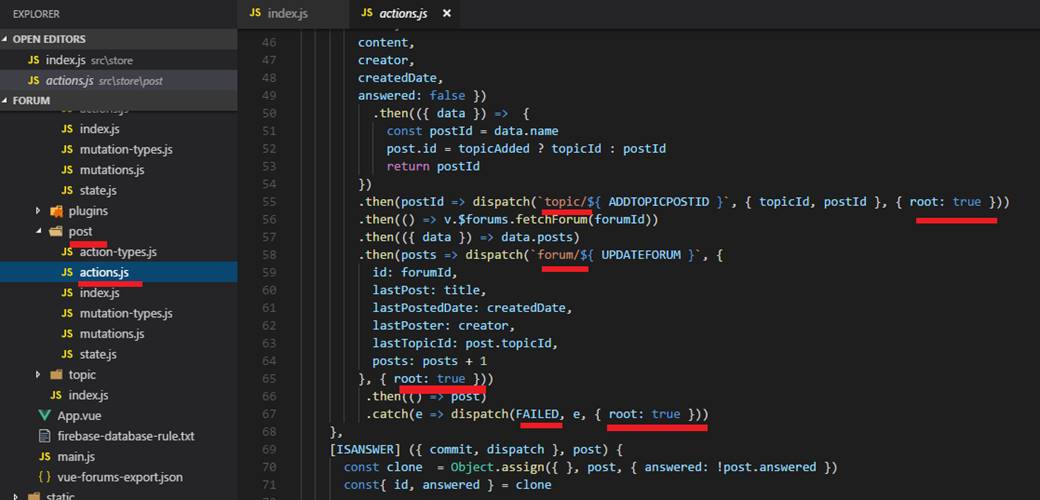
Task: Open index.js directly above App.vue
Action: (88, 395)
